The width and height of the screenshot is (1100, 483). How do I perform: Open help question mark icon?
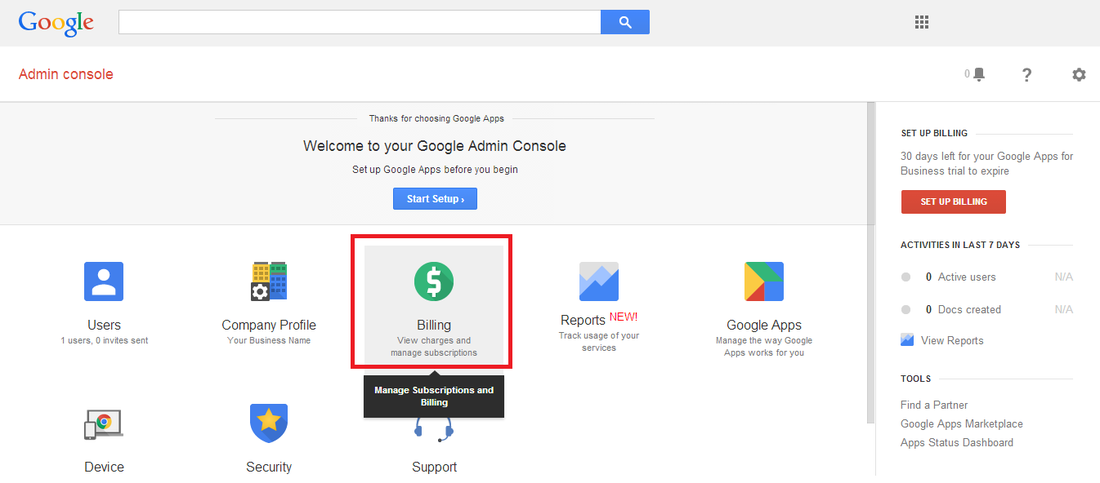(x=1026, y=74)
